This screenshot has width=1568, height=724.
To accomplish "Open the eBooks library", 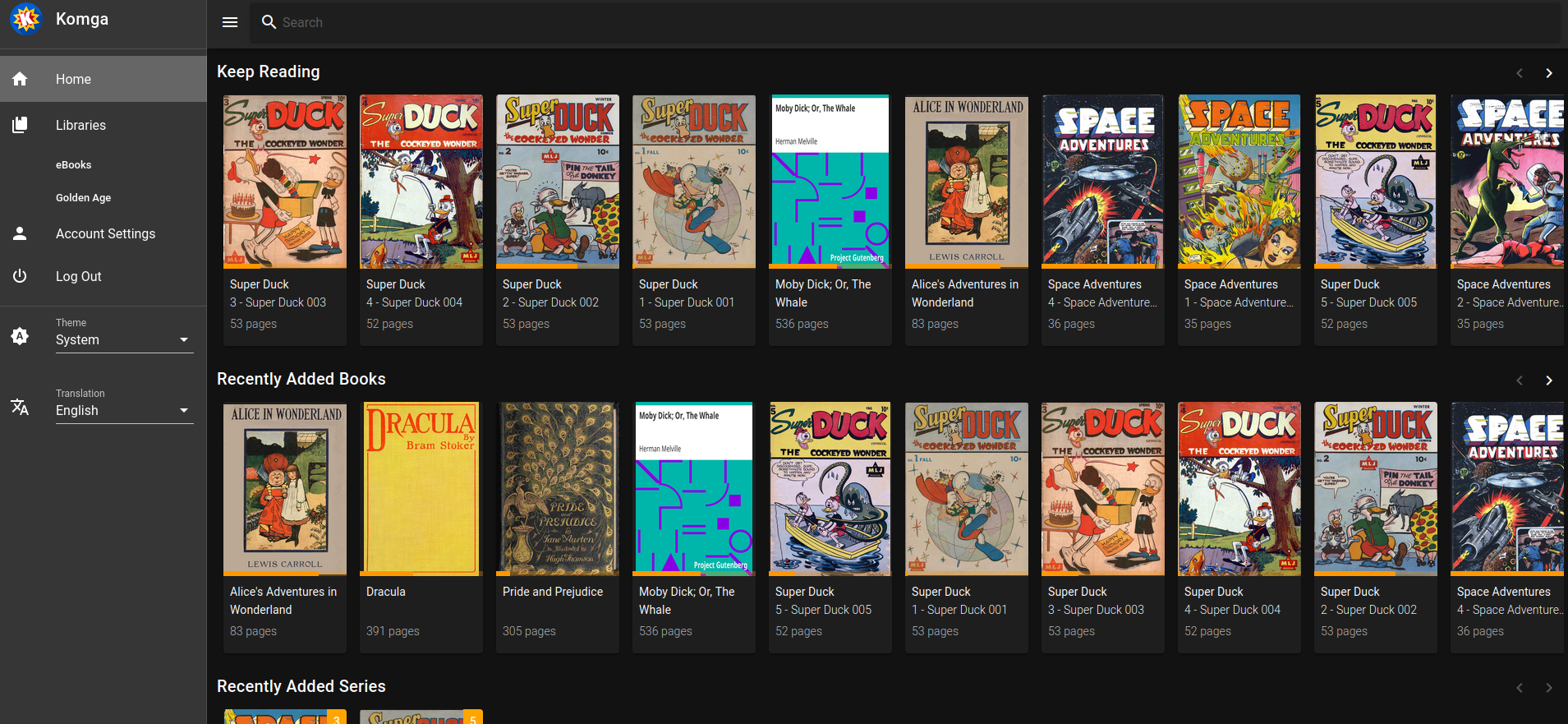I will pos(74,164).
